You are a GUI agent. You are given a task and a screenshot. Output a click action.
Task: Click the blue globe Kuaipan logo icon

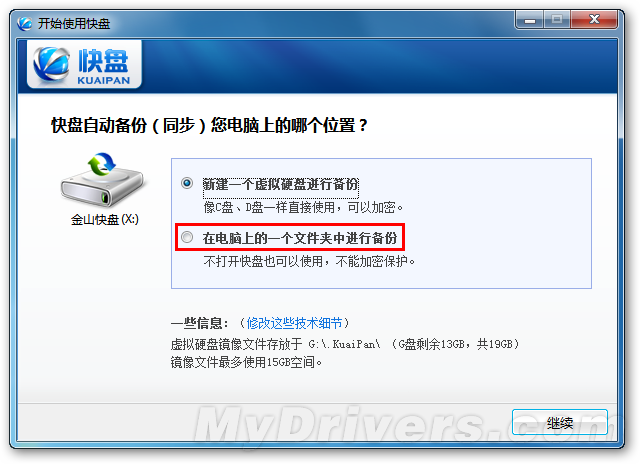(51, 64)
